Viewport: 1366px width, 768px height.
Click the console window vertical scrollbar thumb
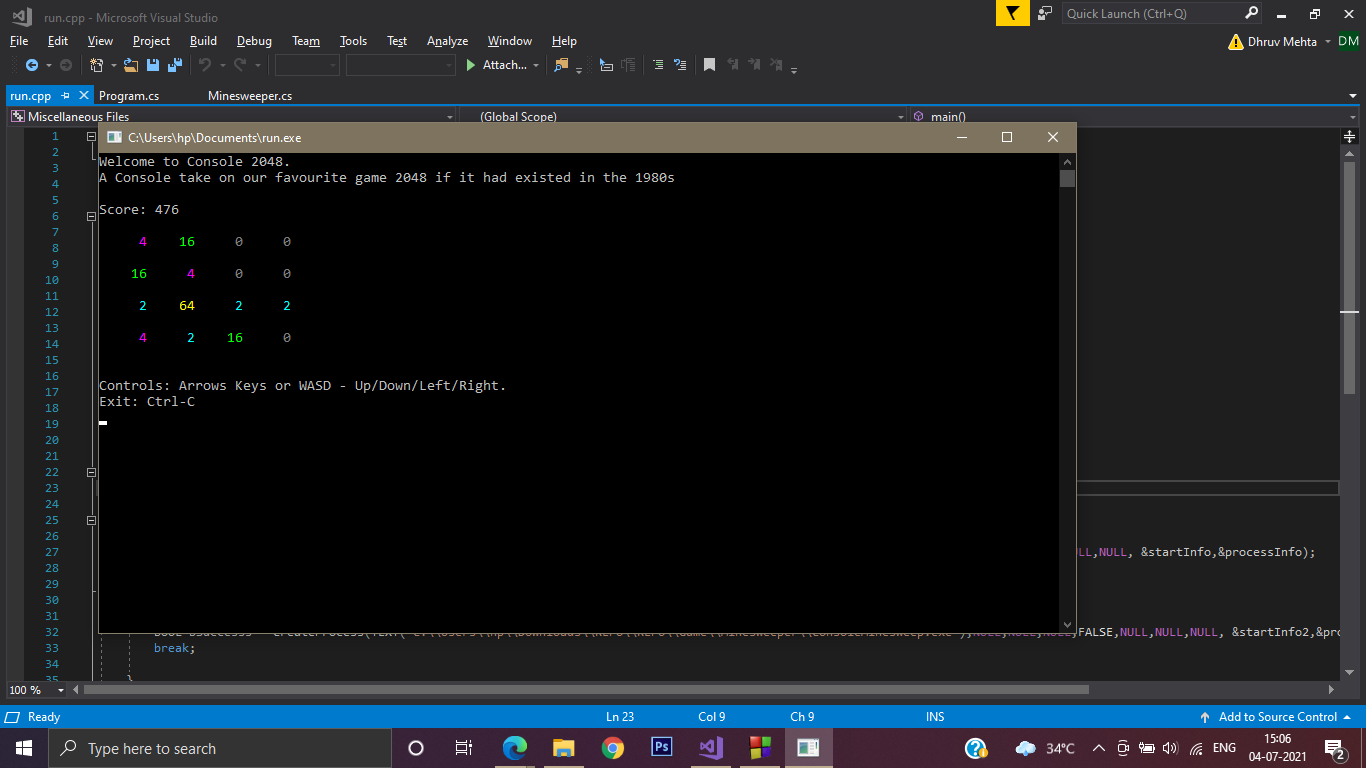coord(1068,179)
